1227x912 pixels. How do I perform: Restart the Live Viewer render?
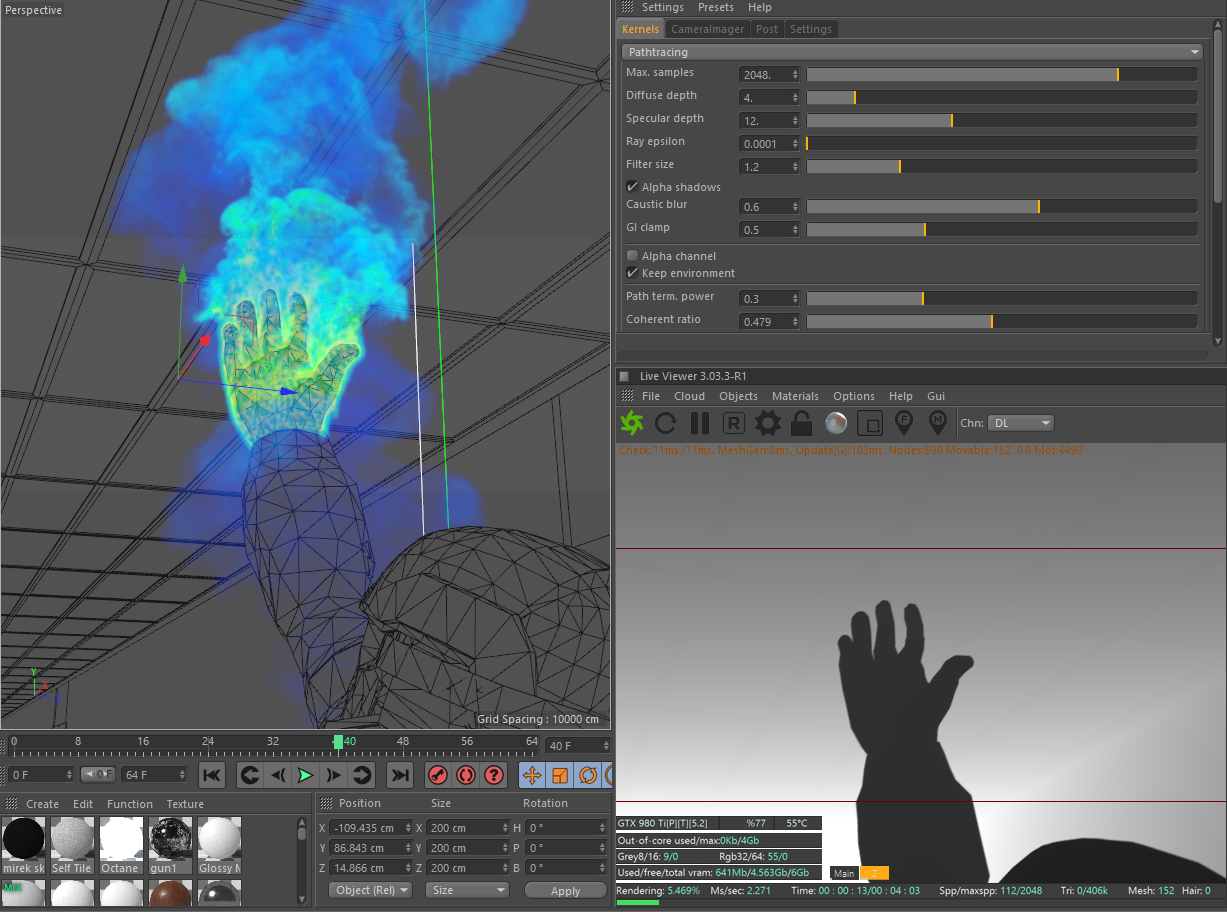[666, 423]
